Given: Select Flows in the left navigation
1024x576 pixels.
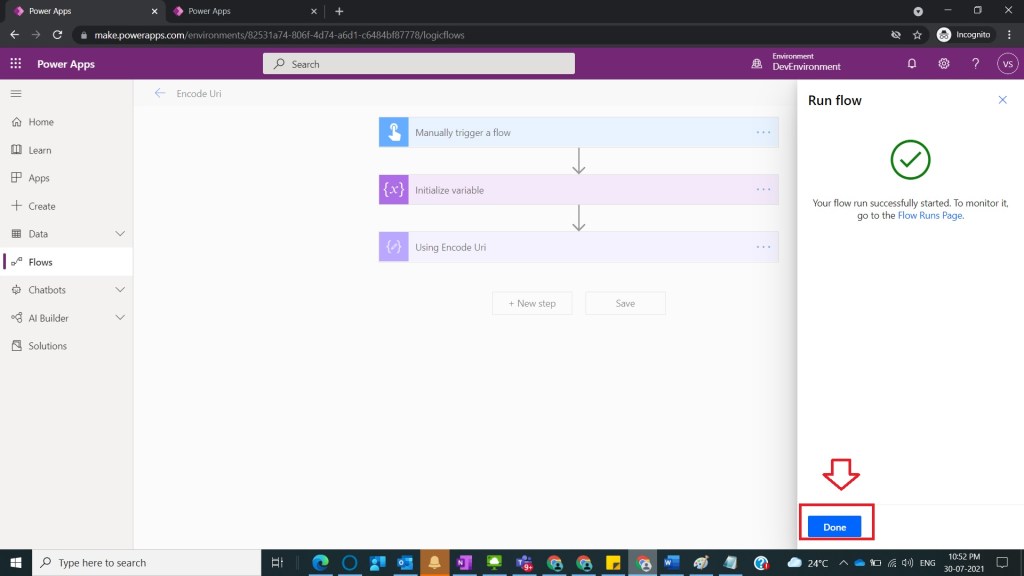Looking at the screenshot, I should click(40, 262).
